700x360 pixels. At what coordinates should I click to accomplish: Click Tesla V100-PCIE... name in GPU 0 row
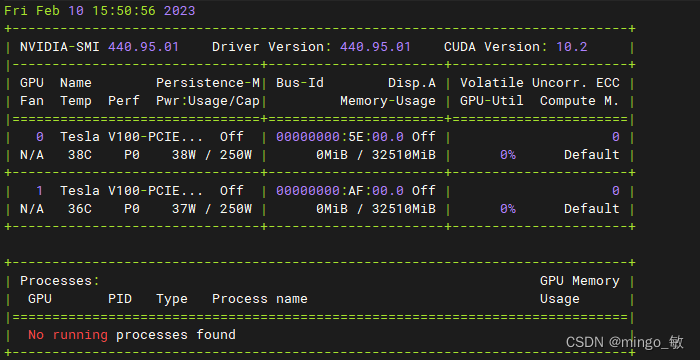point(131,137)
